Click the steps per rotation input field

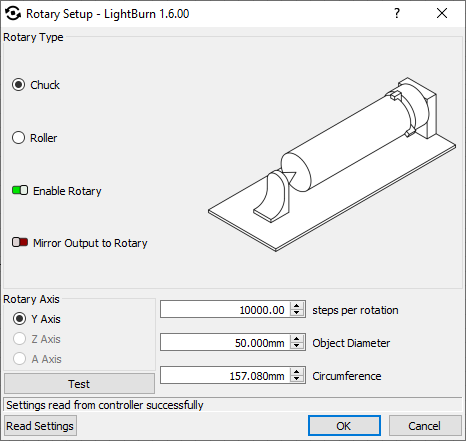(225, 309)
